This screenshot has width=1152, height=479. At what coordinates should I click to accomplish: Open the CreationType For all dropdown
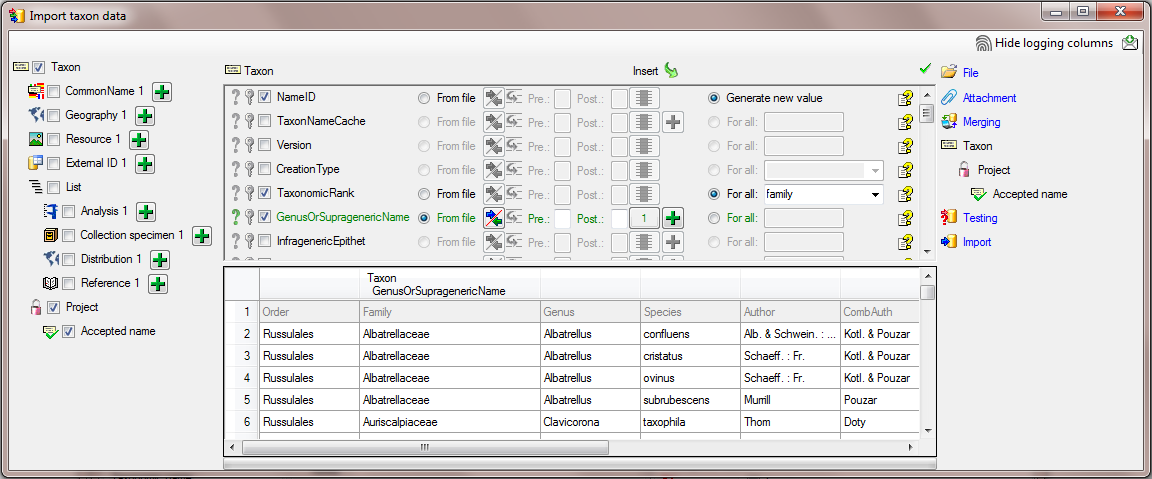(876, 170)
